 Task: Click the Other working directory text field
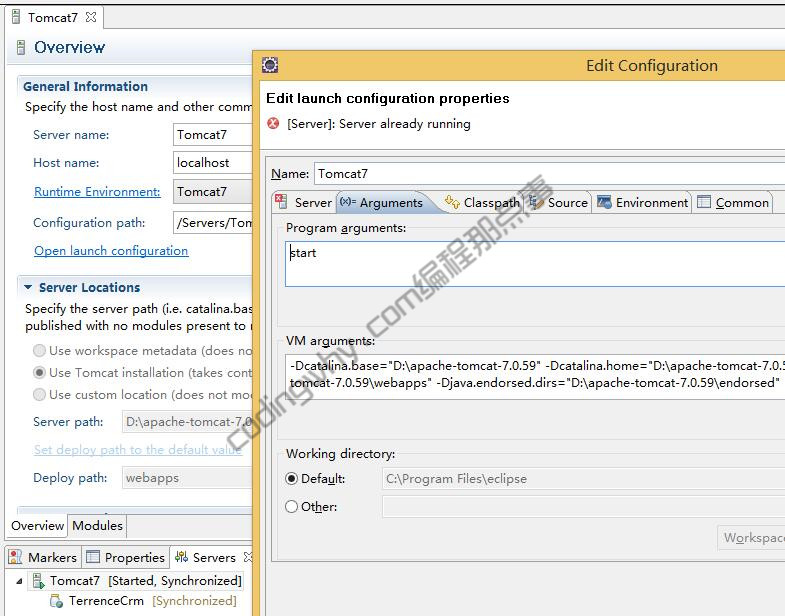coord(584,507)
